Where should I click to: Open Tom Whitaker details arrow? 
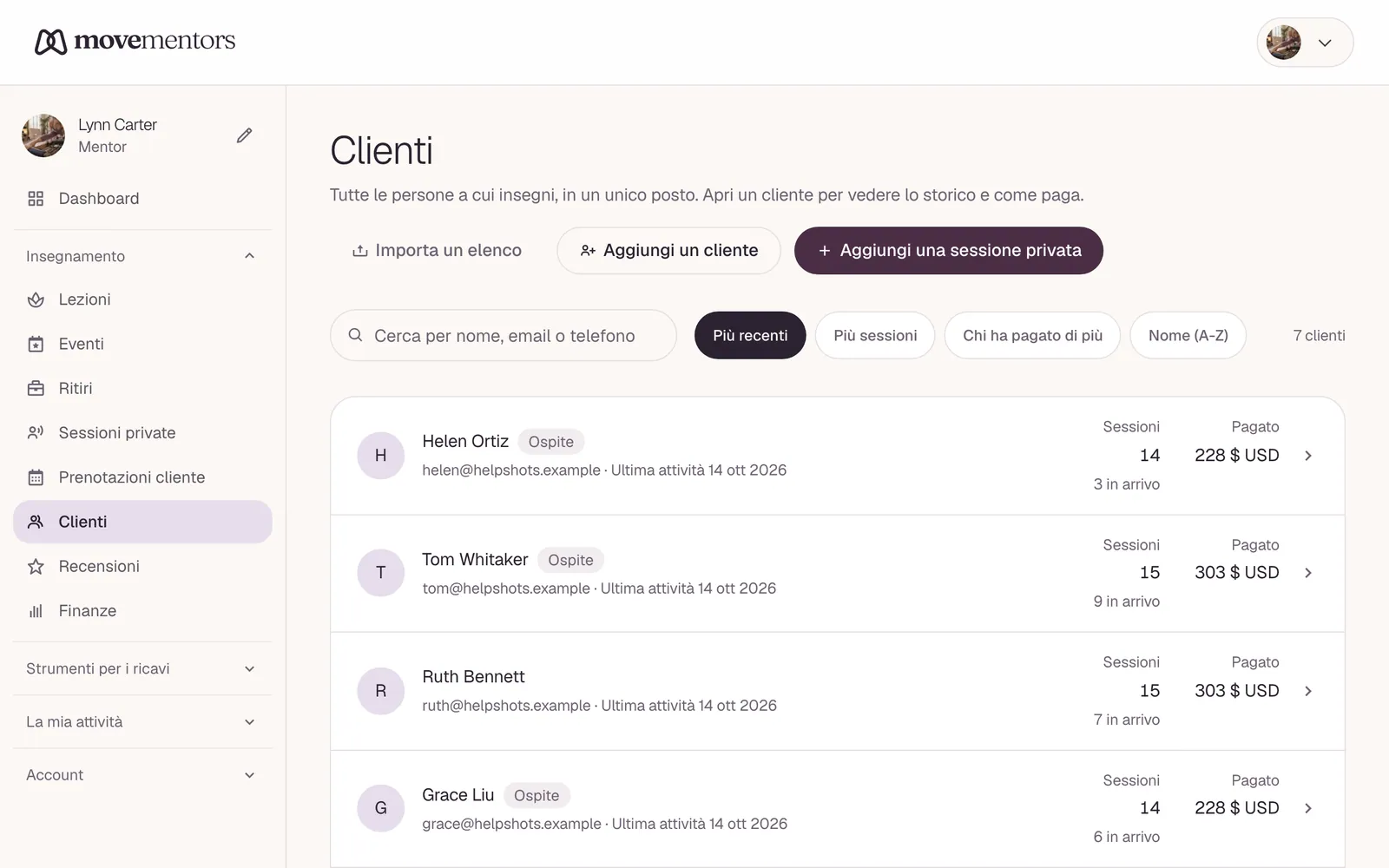point(1308,573)
